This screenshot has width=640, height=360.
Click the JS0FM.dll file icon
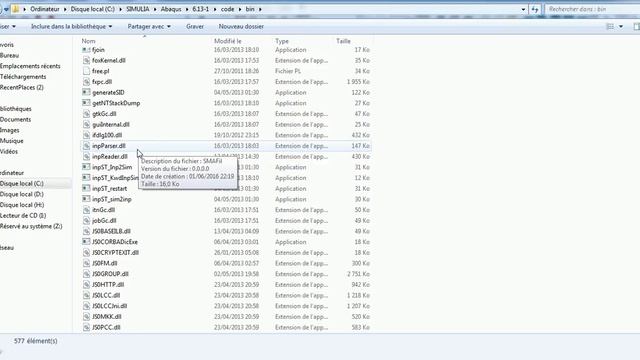click(86, 263)
